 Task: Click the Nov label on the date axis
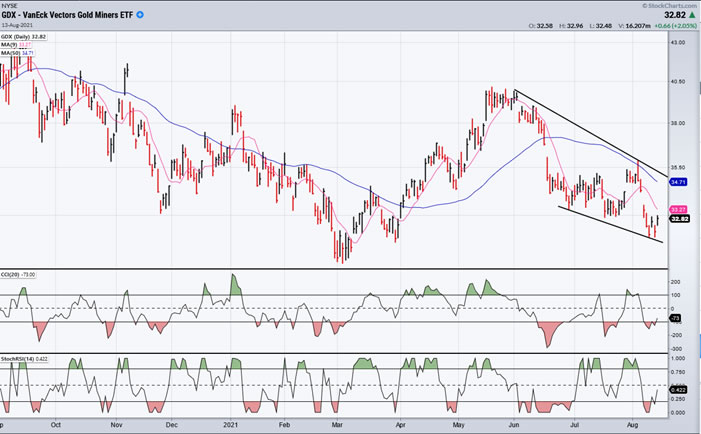[116, 424]
